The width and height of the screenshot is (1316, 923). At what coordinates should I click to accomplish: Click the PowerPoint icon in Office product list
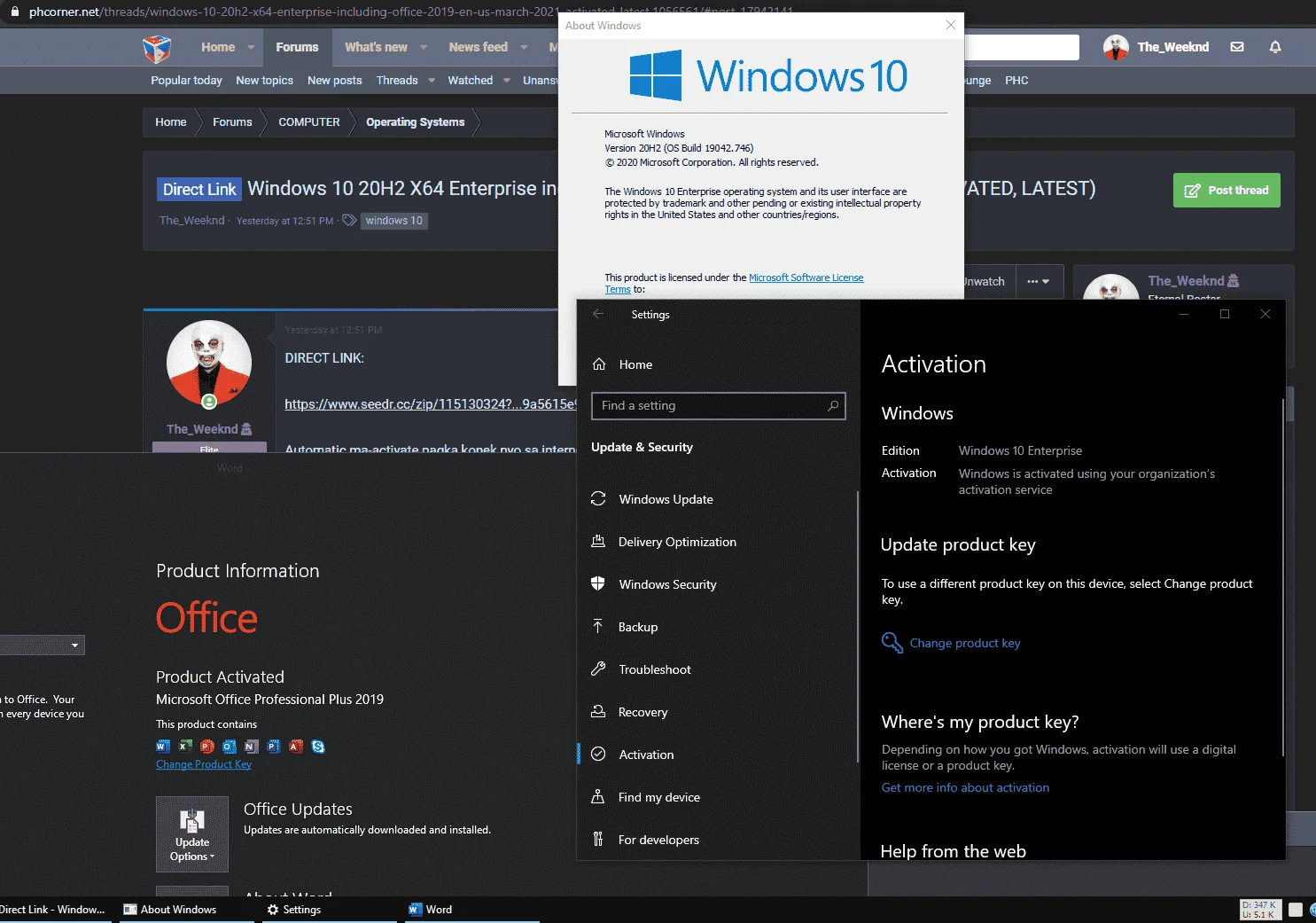click(207, 747)
